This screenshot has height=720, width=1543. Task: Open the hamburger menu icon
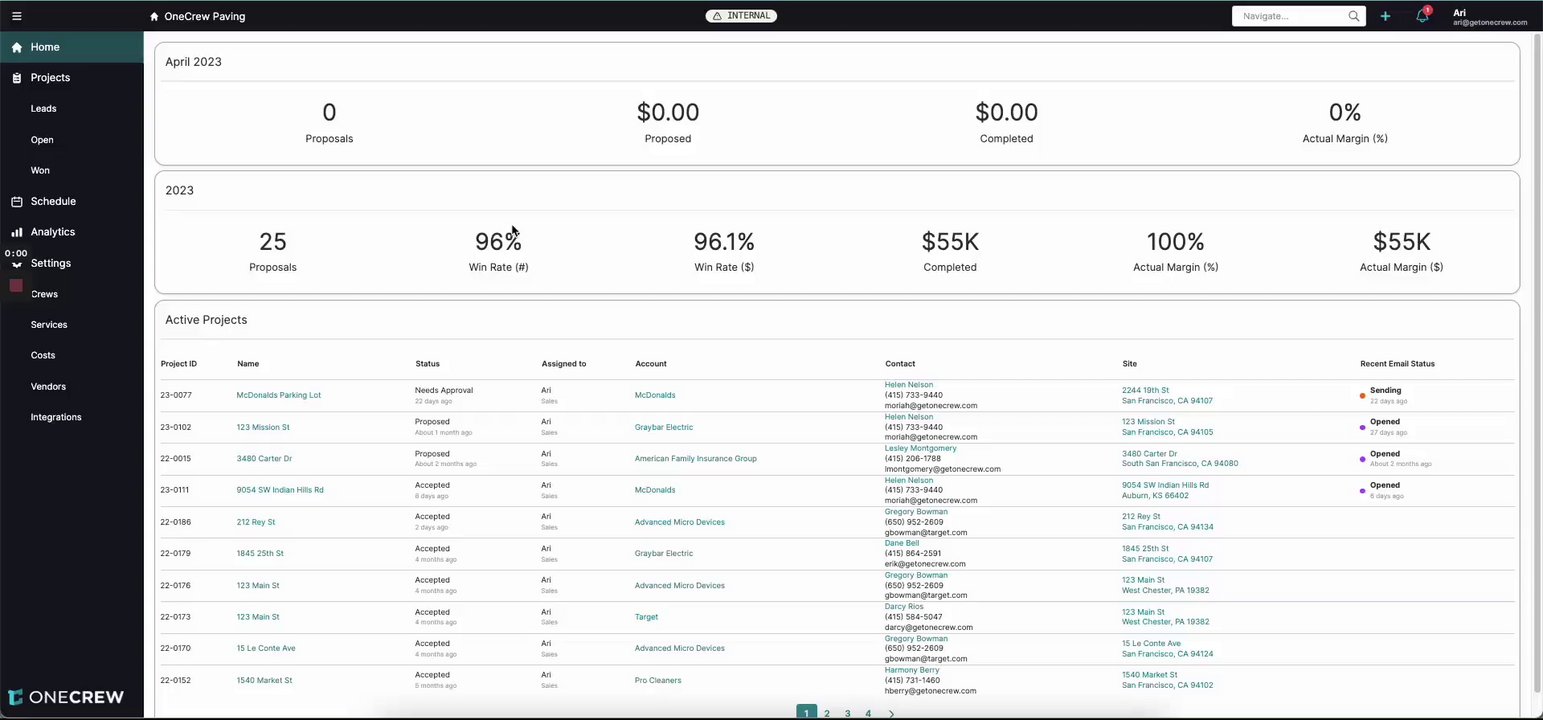coord(16,16)
